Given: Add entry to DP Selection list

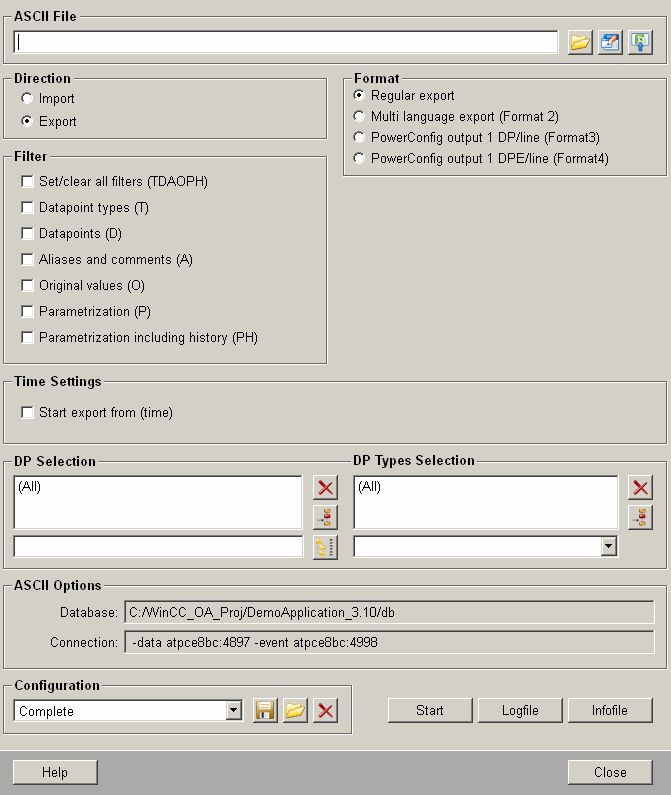Looking at the screenshot, I should pyautogui.click(x=325, y=518).
